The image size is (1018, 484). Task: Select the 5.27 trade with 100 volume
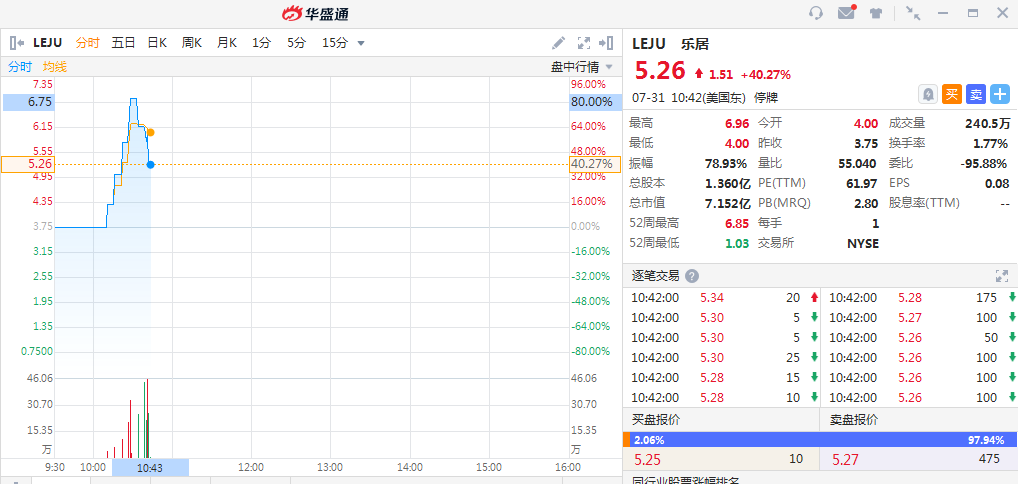[919, 318]
